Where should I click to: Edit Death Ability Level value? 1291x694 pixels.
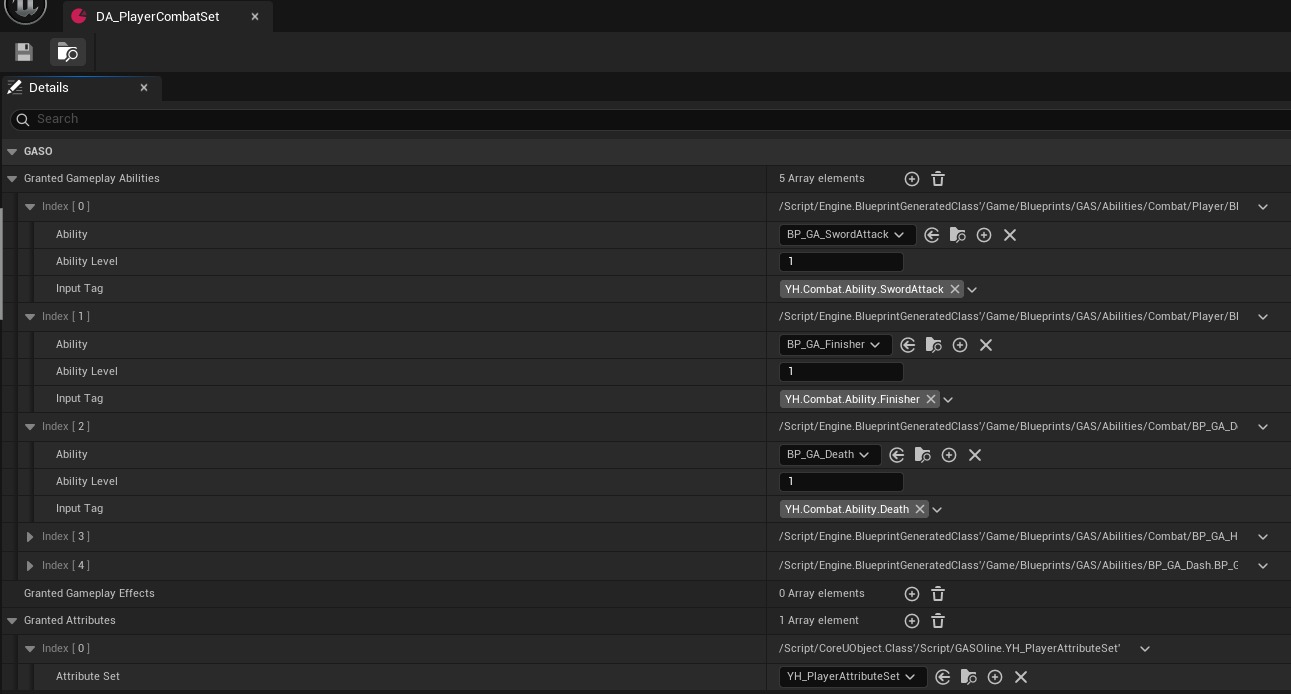(x=841, y=482)
